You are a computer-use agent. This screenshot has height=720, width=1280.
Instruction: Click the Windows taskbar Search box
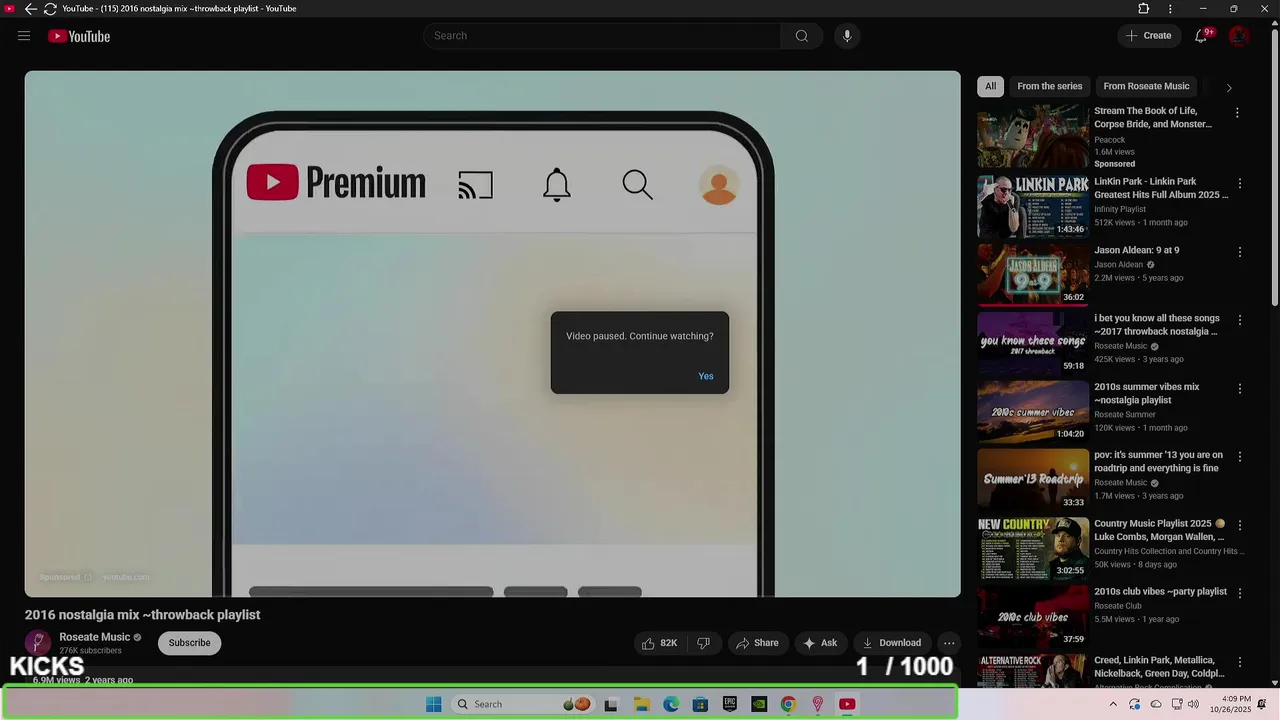(521, 704)
